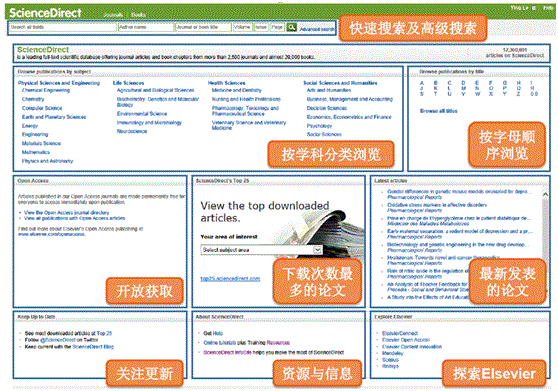Browse Economics, Econometrics and Finance

click(349, 117)
